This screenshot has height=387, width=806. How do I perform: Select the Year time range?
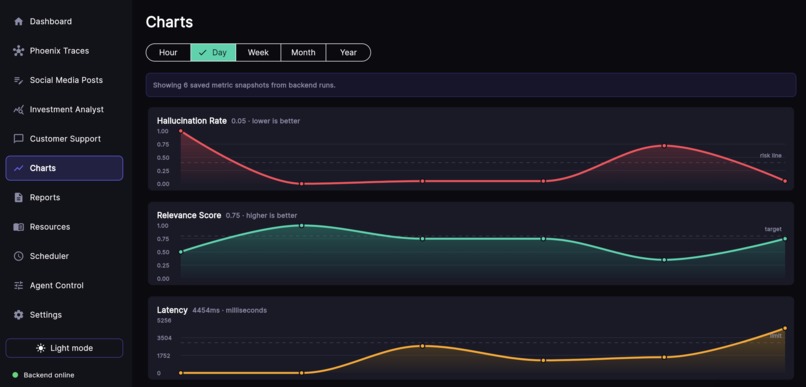348,52
